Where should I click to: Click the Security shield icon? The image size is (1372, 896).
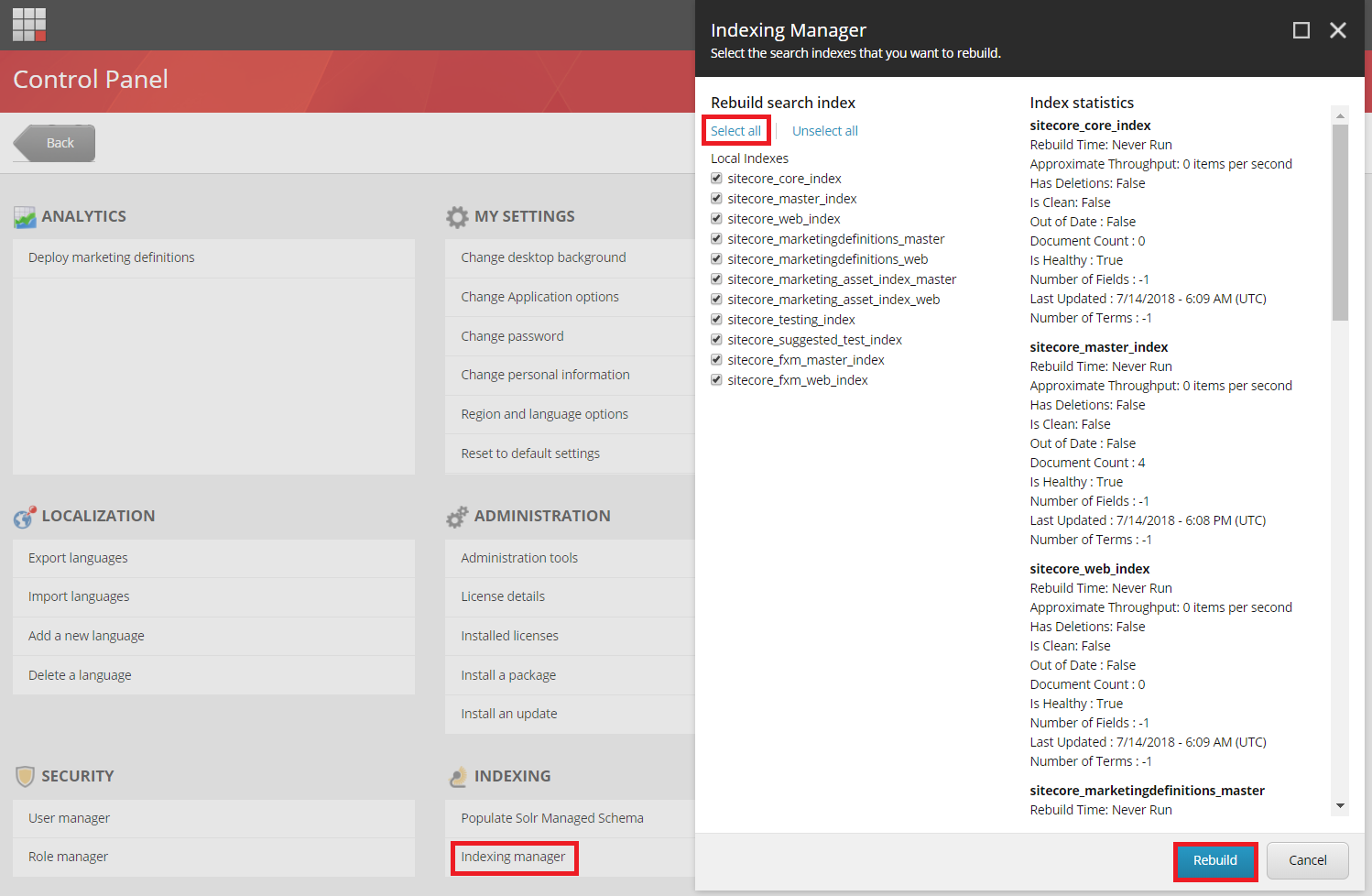(x=25, y=777)
